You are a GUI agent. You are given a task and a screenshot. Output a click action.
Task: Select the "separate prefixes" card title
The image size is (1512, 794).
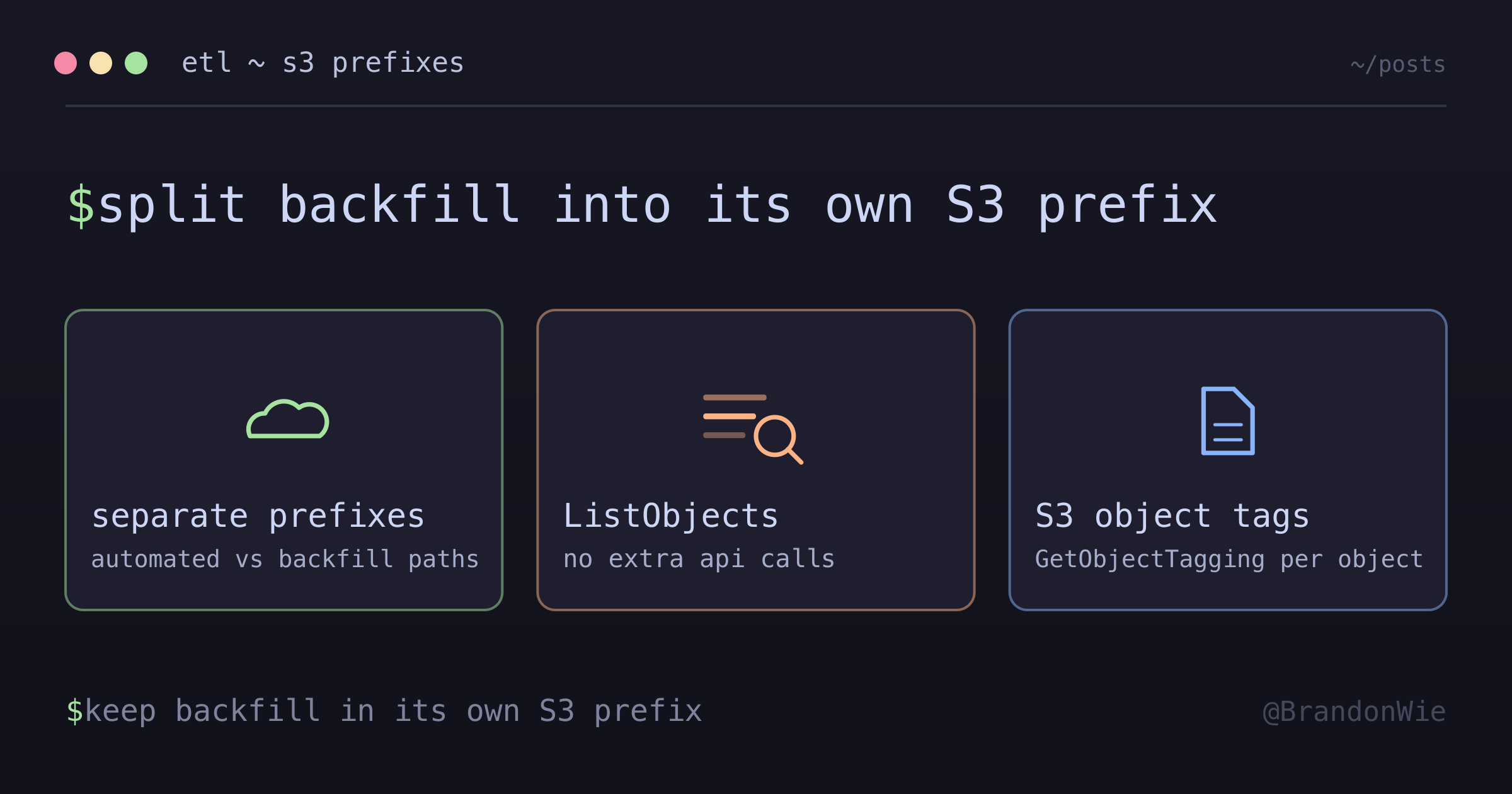point(258,517)
